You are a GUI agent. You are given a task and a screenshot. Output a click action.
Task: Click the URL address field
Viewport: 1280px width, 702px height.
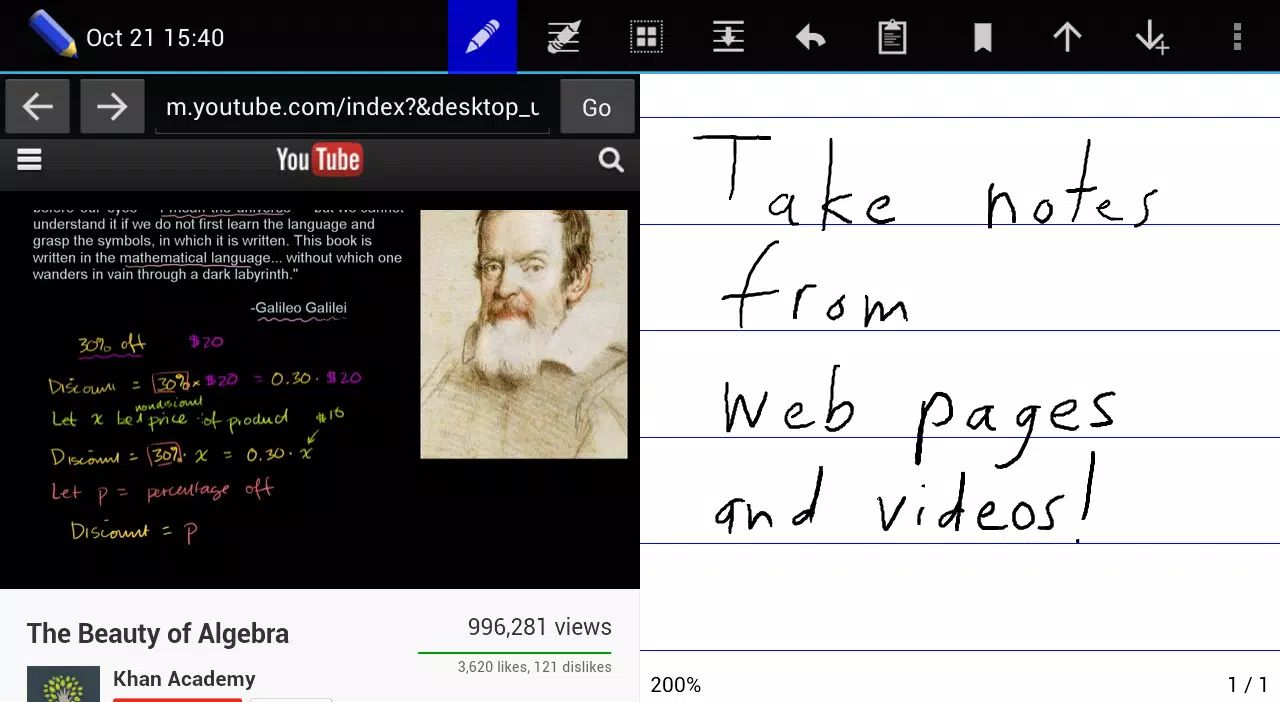pos(352,107)
